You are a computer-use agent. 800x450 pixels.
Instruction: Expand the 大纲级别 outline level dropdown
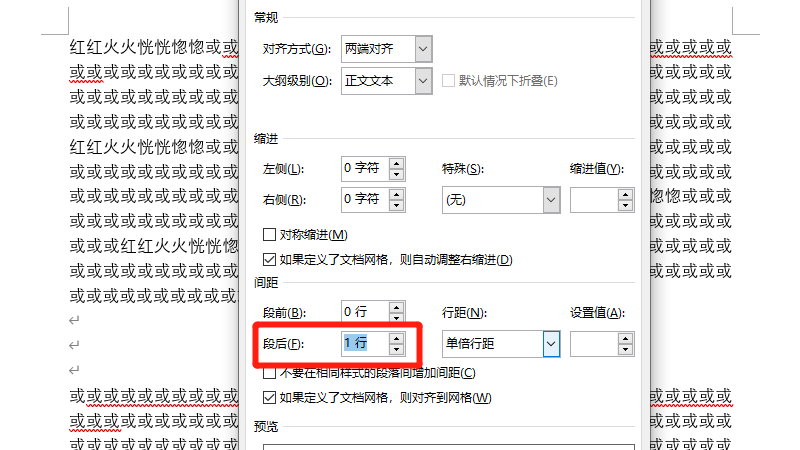(x=423, y=80)
